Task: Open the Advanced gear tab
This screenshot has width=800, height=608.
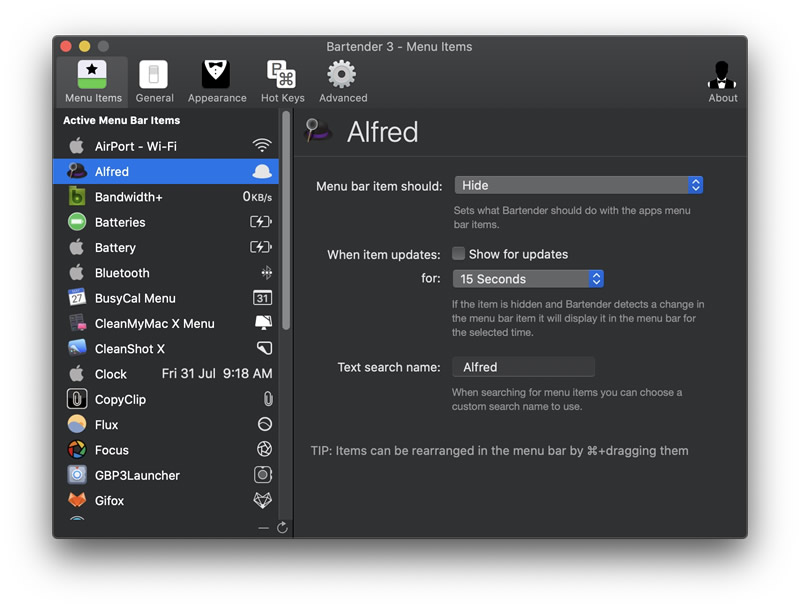Action: click(x=343, y=82)
